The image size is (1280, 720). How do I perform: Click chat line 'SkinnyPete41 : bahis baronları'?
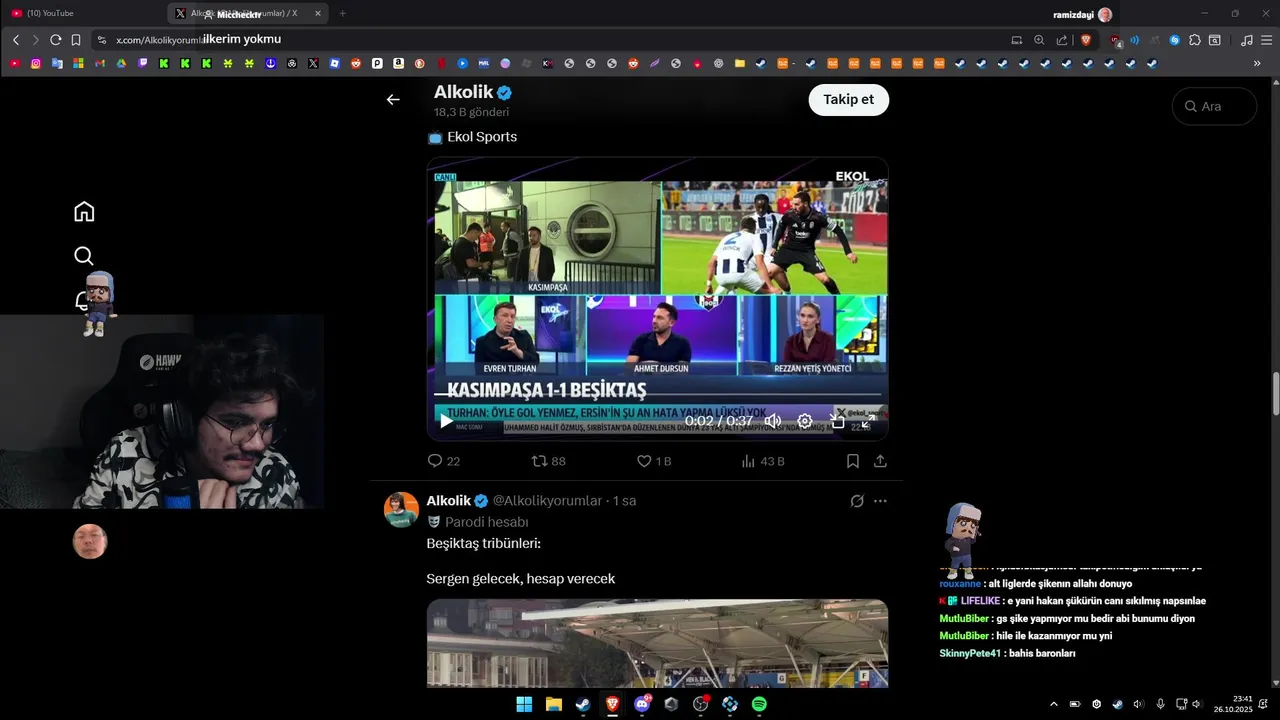(x=1007, y=653)
